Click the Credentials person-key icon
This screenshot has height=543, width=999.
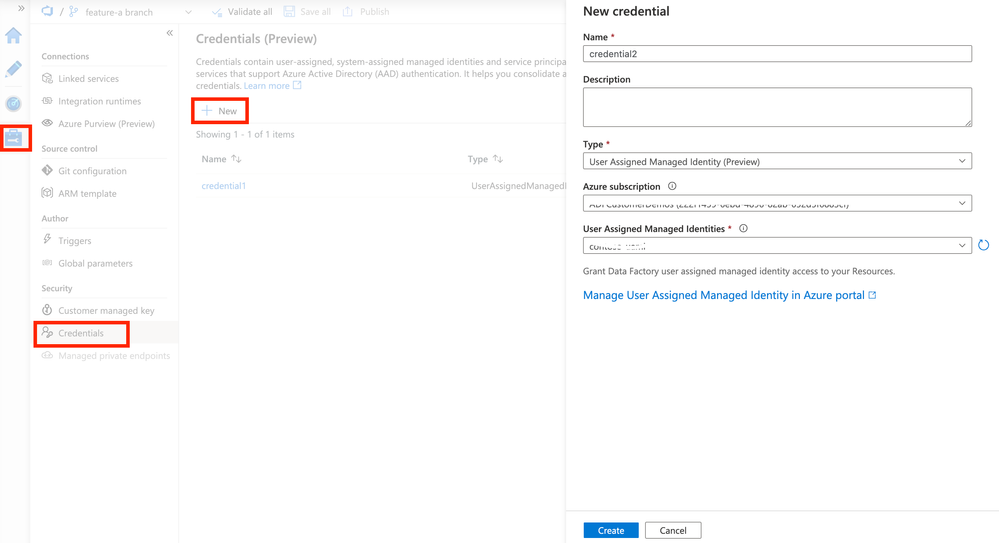pyautogui.click(x=47, y=333)
